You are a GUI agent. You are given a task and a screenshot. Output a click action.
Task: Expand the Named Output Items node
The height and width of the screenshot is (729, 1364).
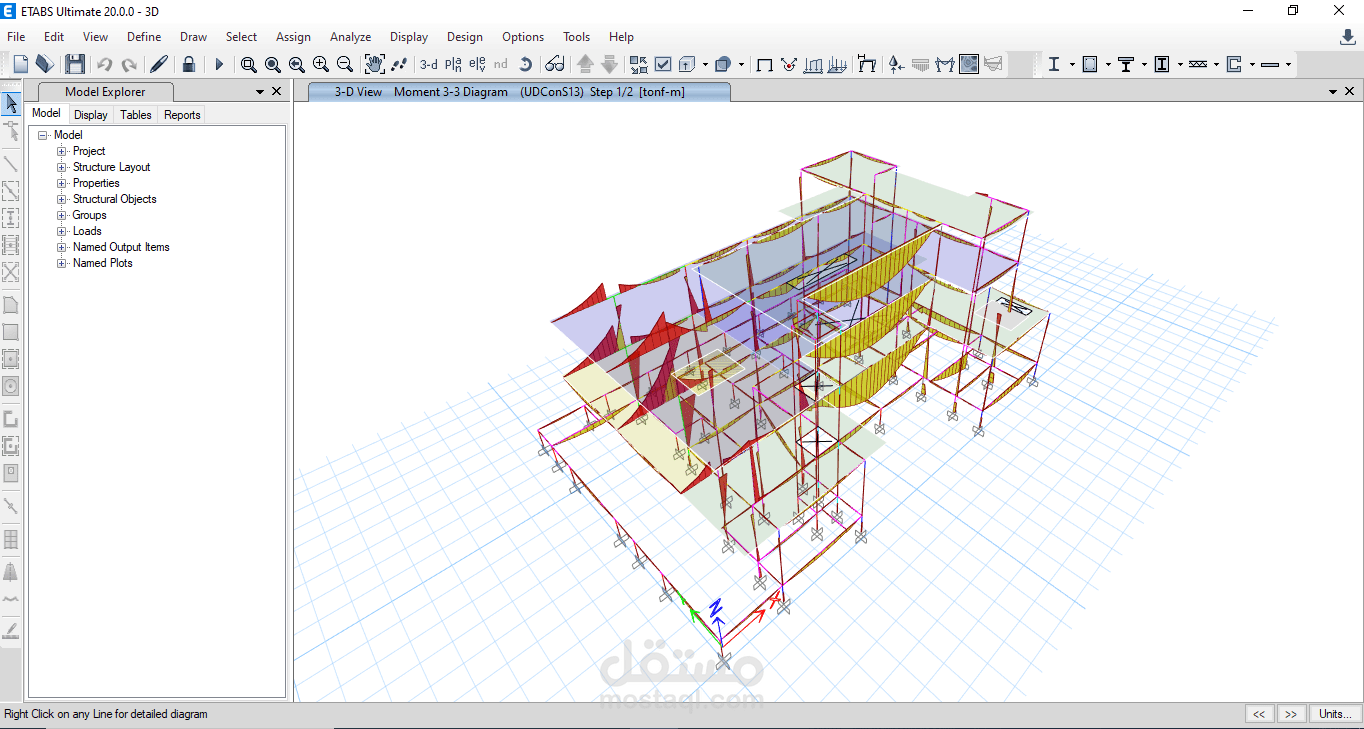pos(62,247)
